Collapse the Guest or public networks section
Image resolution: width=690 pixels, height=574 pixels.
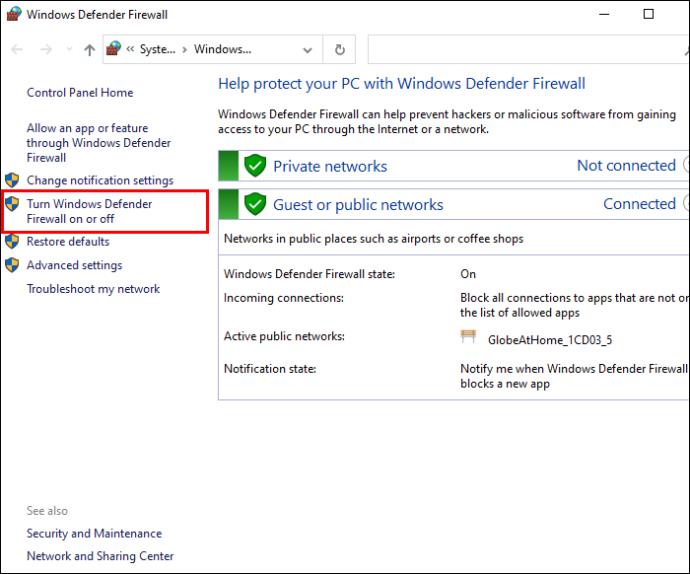coord(686,204)
